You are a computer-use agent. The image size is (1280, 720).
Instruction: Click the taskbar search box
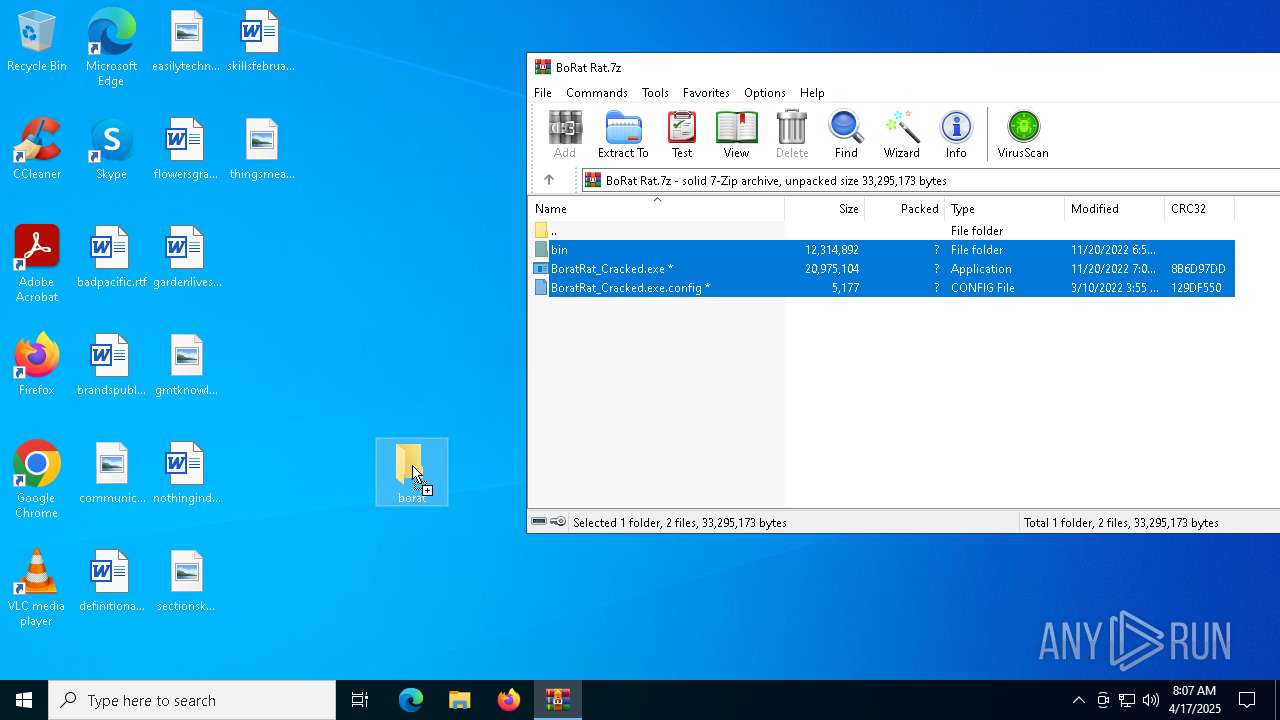click(192, 700)
